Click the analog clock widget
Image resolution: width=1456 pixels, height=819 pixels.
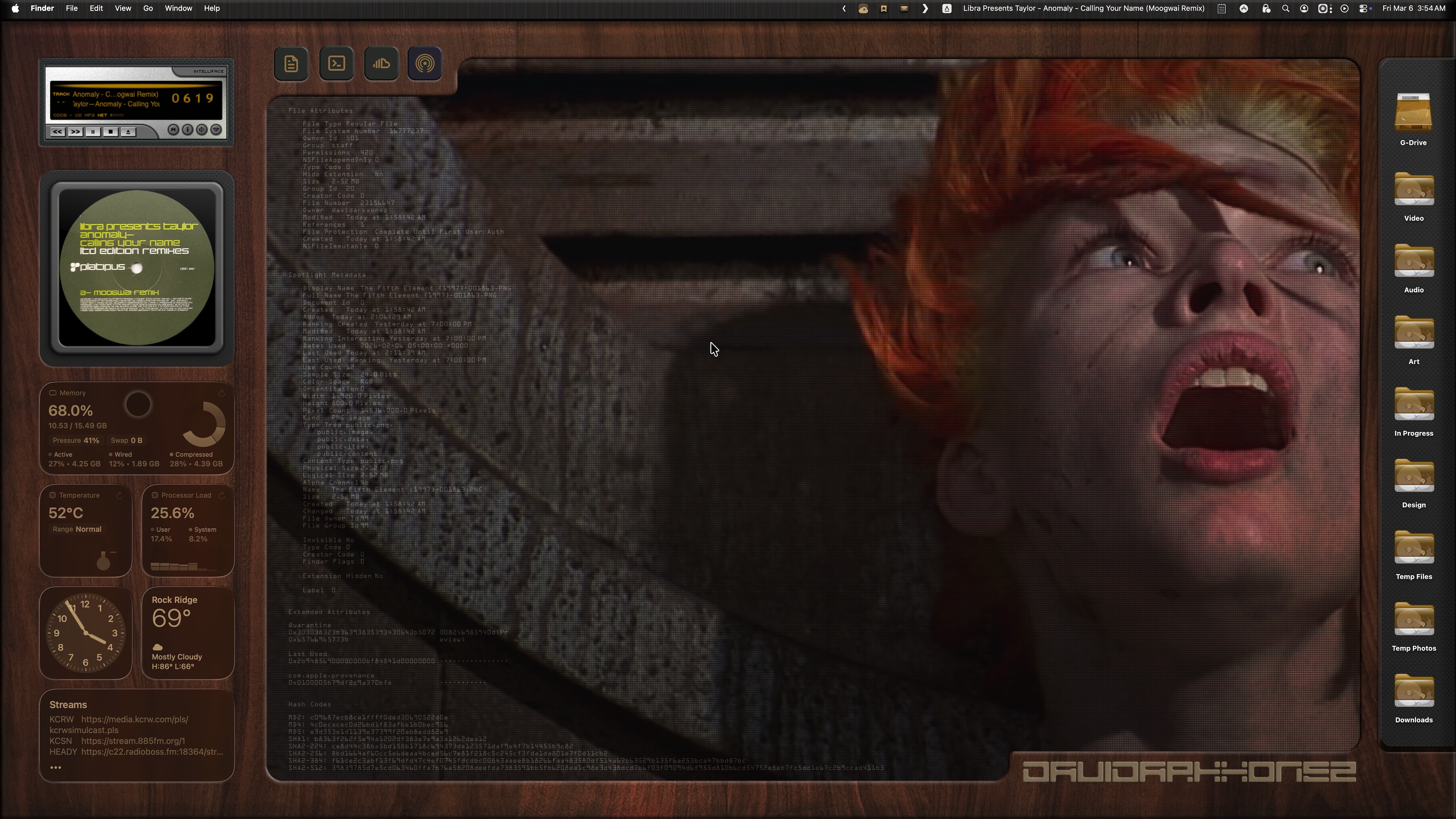point(85,632)
